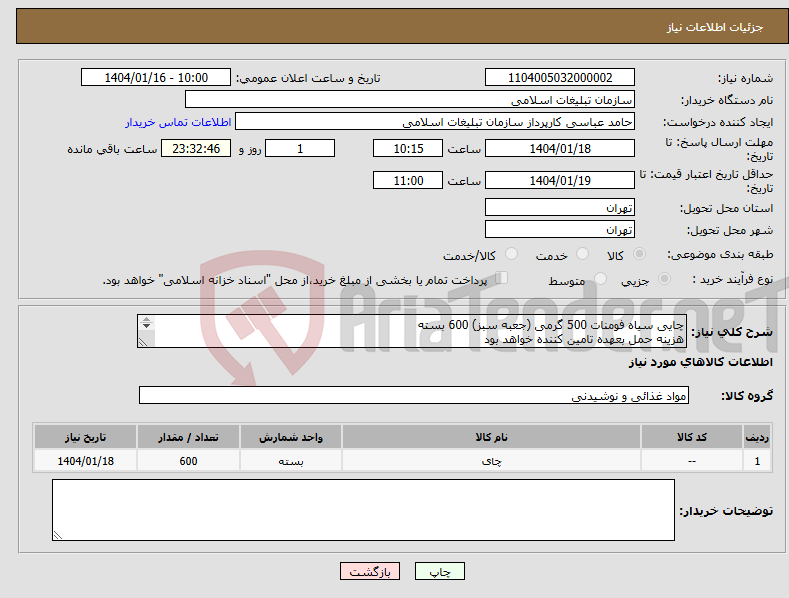Select the کالا/خدمت radio button

tap(511, 254)
